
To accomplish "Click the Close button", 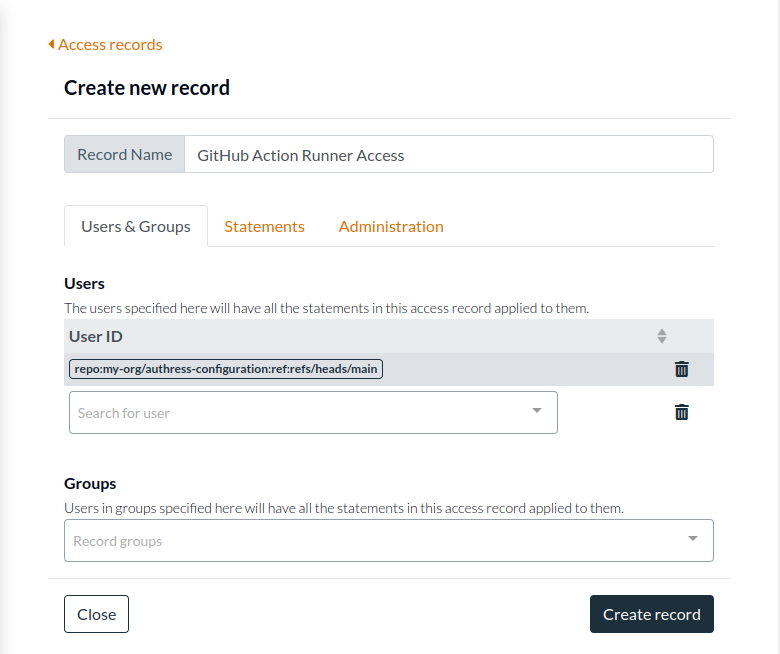I will (x=96, y=614).
